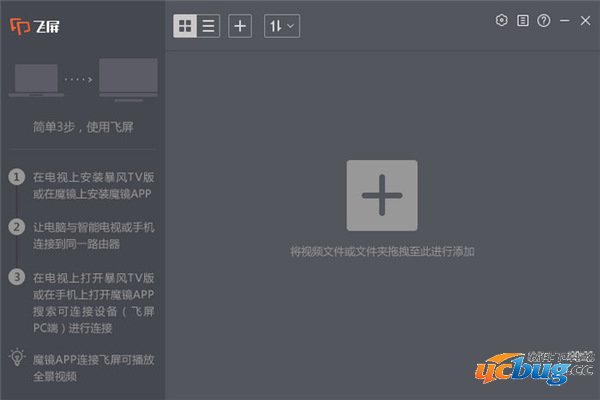Click the add file toolbar button
The image size is (600, 400).
pos(240,26)
